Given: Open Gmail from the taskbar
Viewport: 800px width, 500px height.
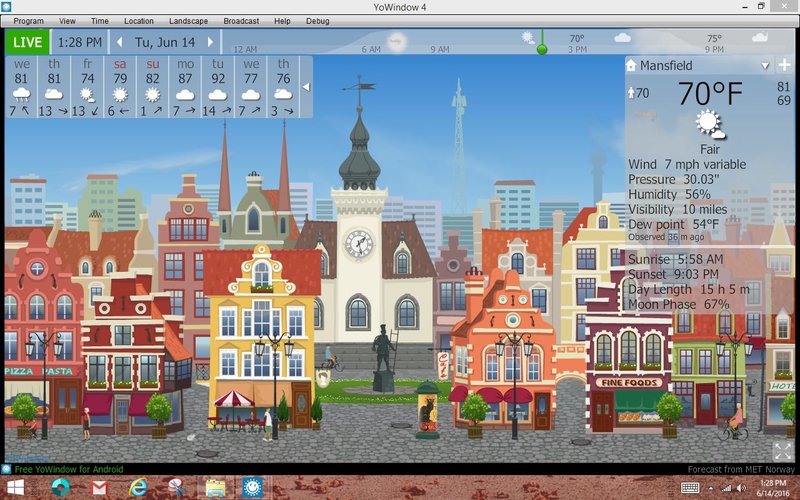Looking at the screenshot, I should coord(99,488).
